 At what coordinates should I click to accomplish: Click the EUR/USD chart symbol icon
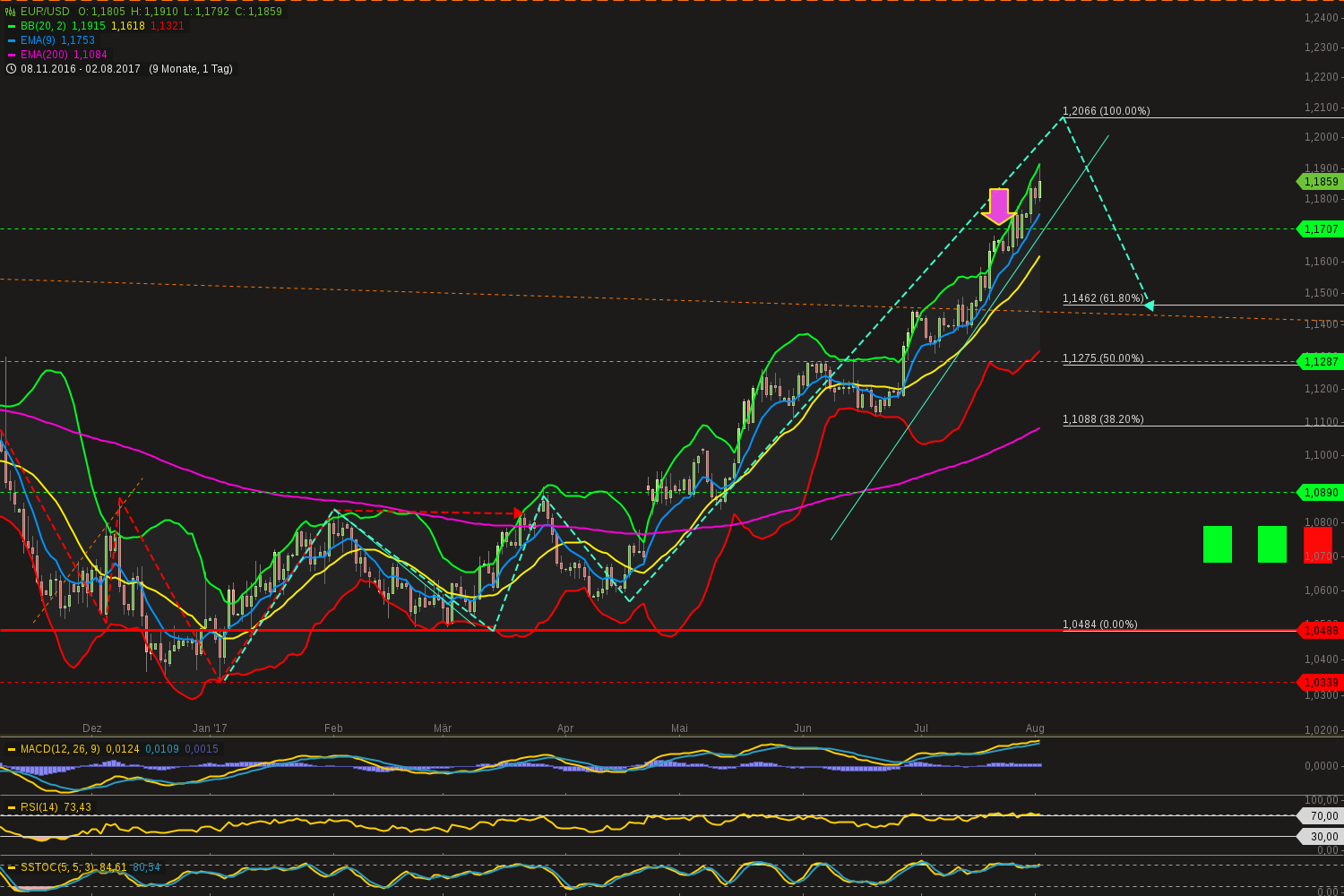tap(11, 12)
